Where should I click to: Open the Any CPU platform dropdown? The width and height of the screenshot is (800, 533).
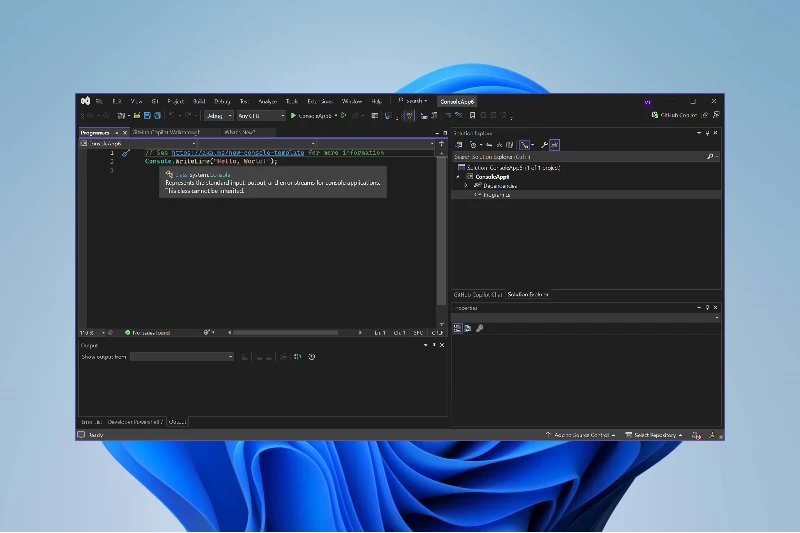261,116
